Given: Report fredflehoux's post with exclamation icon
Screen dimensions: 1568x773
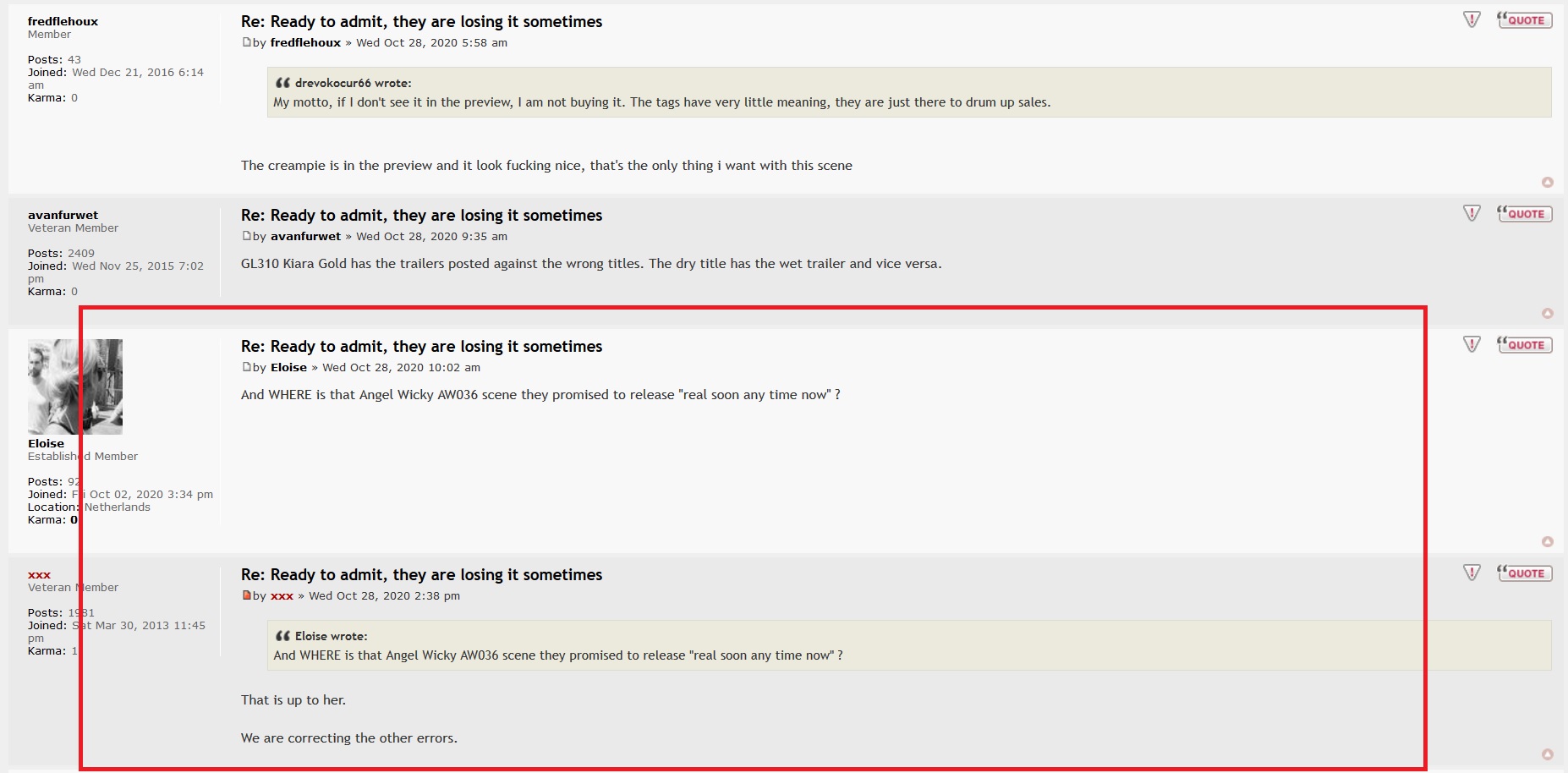Looking at the screenshot, I should click(x=1472, y=20).
